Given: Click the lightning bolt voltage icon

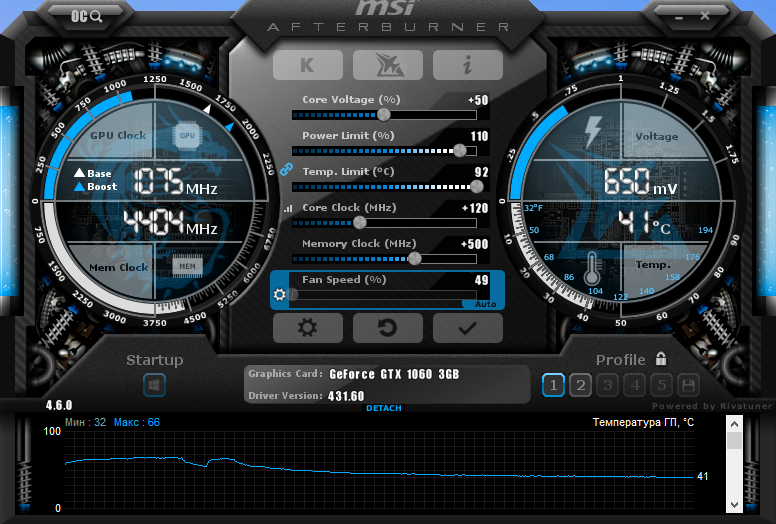Looking at the screenshot, I should (592, 132).
